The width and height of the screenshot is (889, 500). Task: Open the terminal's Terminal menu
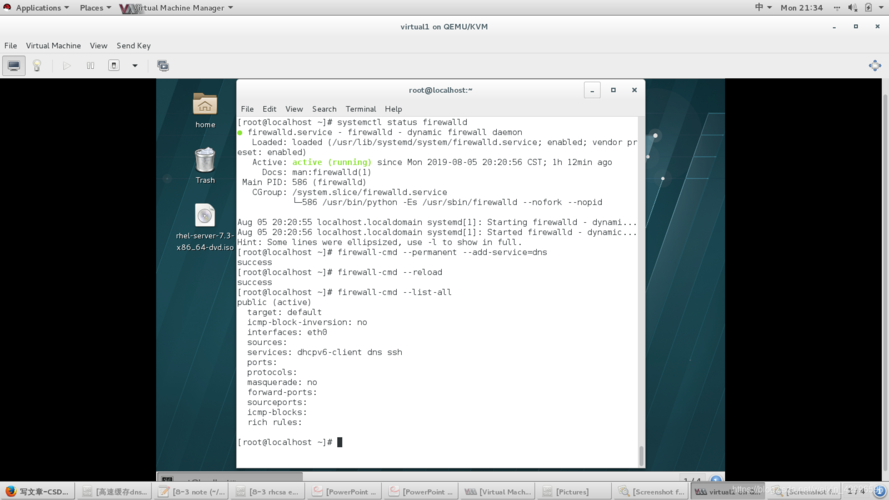(x=361, y=109)
